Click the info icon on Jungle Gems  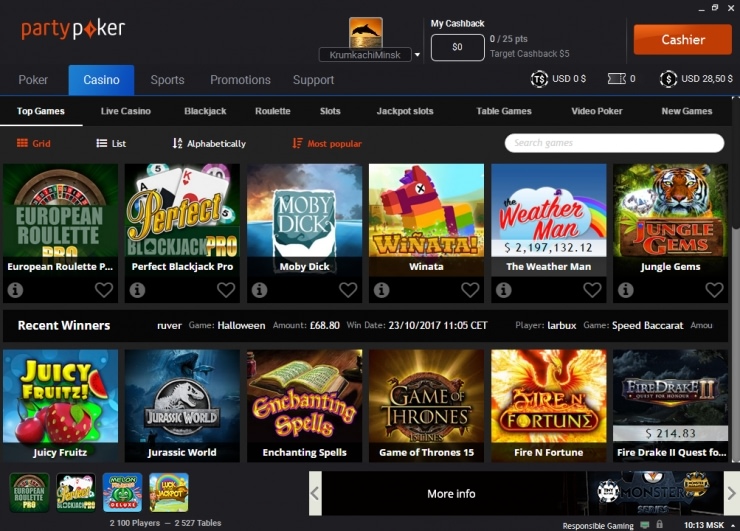click(x=625, y=290)
